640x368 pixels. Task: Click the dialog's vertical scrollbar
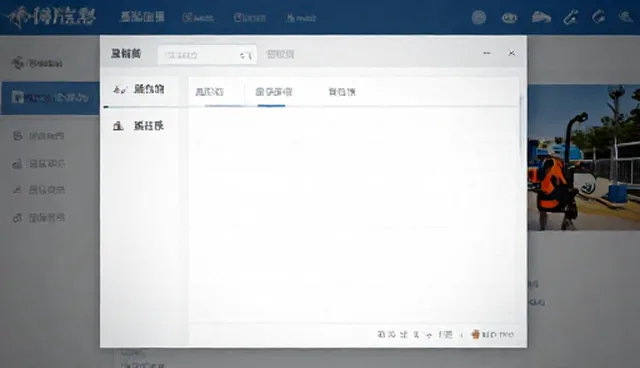[520, 126]
